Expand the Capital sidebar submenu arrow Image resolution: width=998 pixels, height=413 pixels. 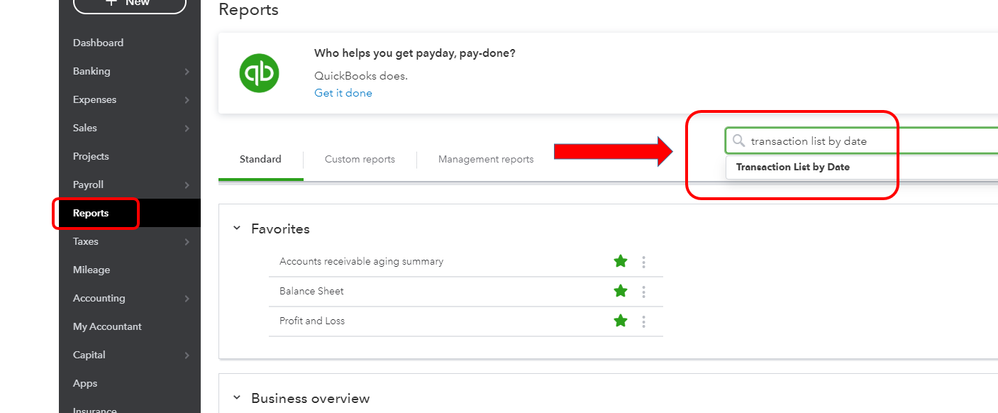pos(186,355)
